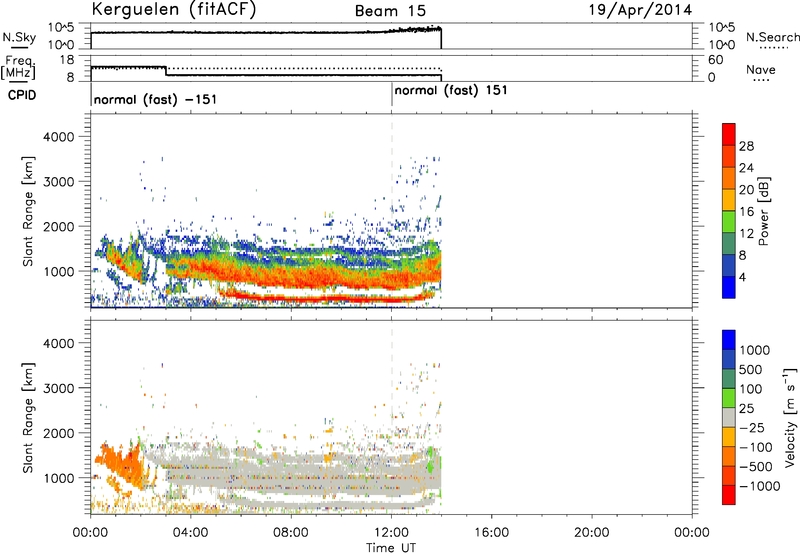The image size is (800, 554).
Task: Click the '4000' tick of the power panel
Action: point(59,137)
